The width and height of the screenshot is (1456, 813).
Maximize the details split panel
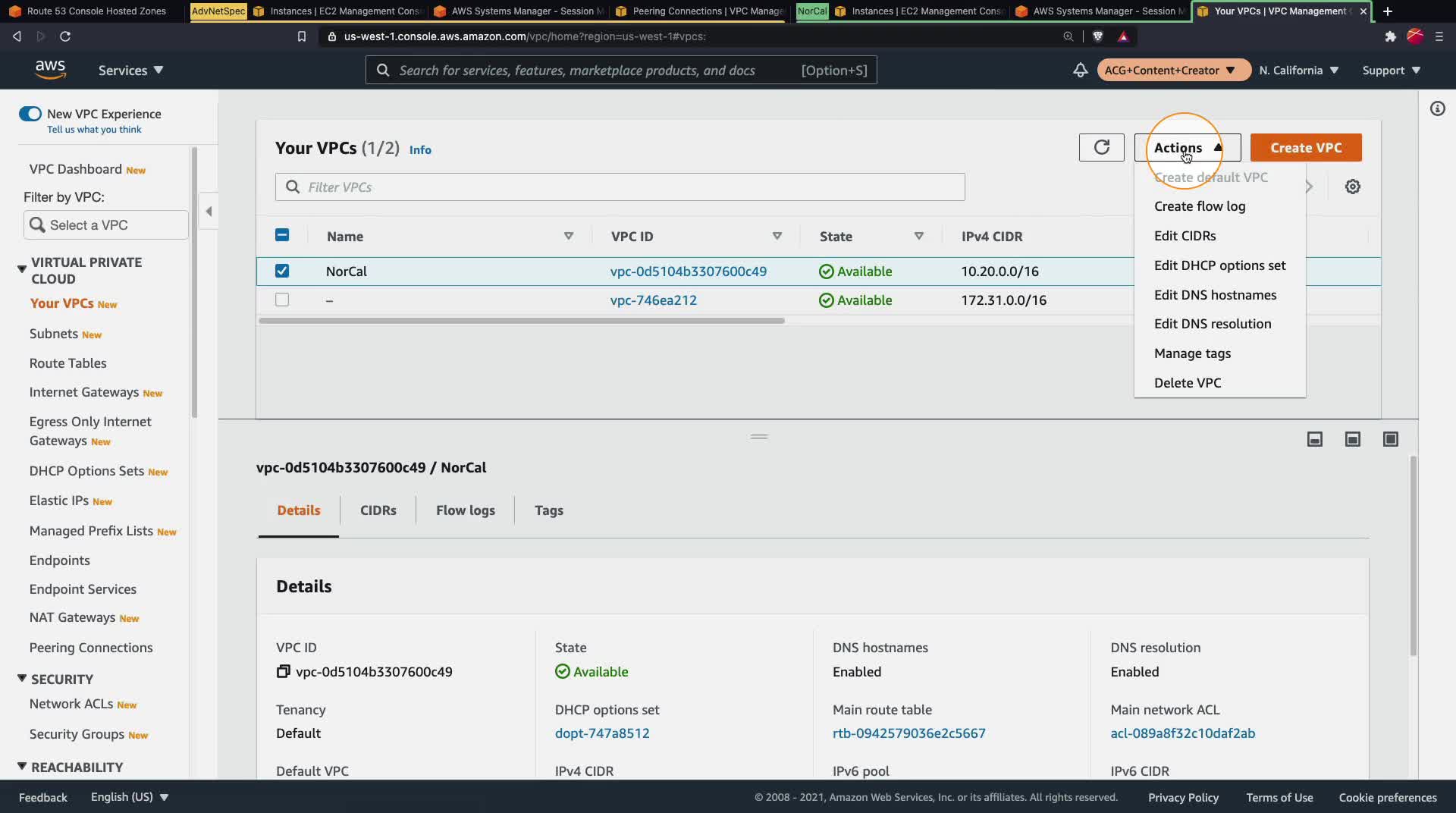(x=1390, y=439)
